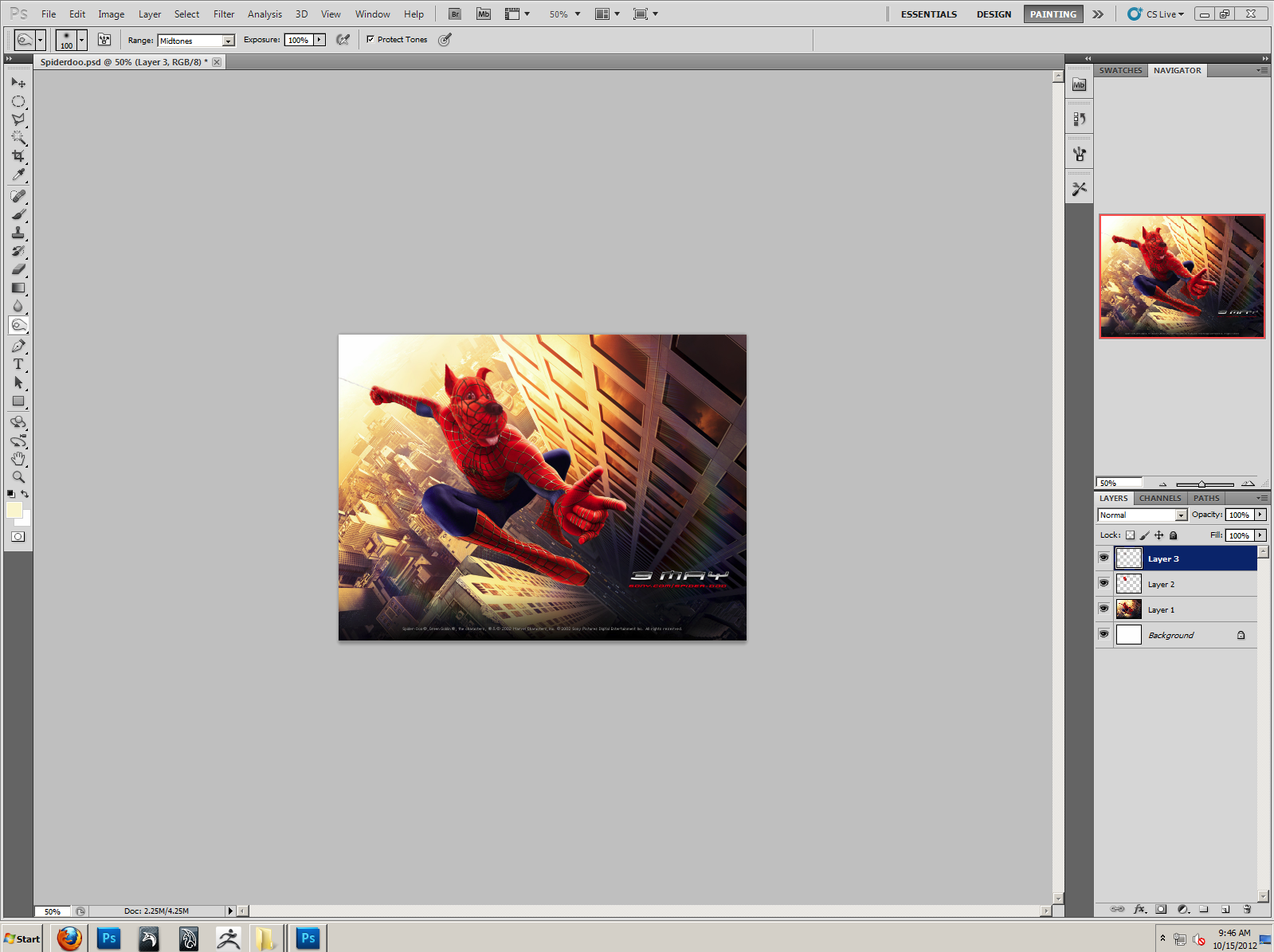Select the Zoom tool
Image resolution: width=1274 pixels, height=952 pixels.
coord(18,477)
